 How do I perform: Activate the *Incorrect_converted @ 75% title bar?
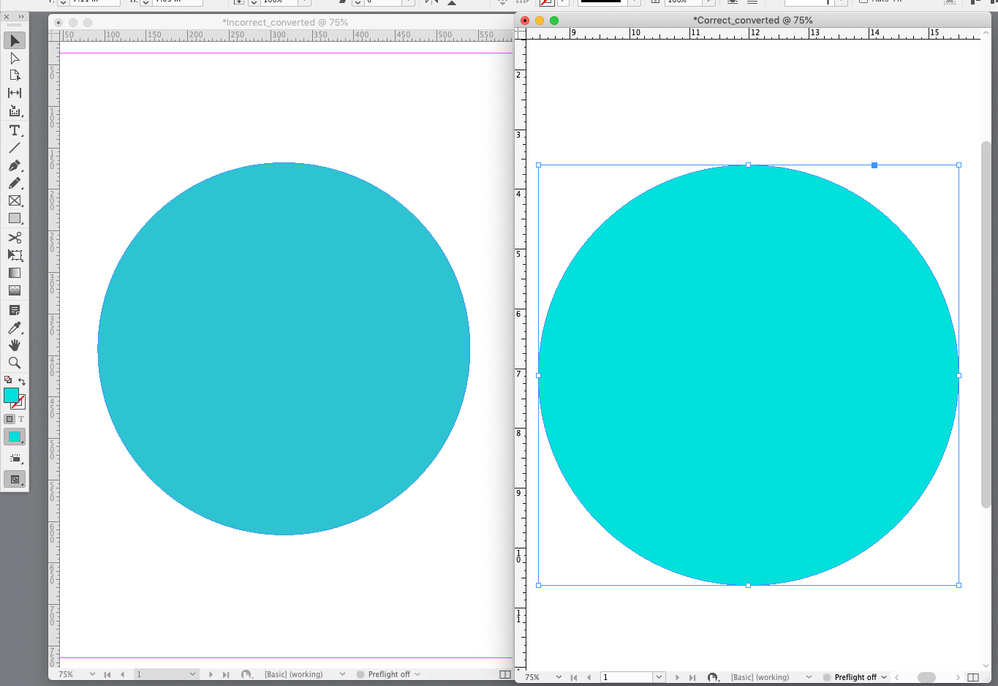(285, 22)
